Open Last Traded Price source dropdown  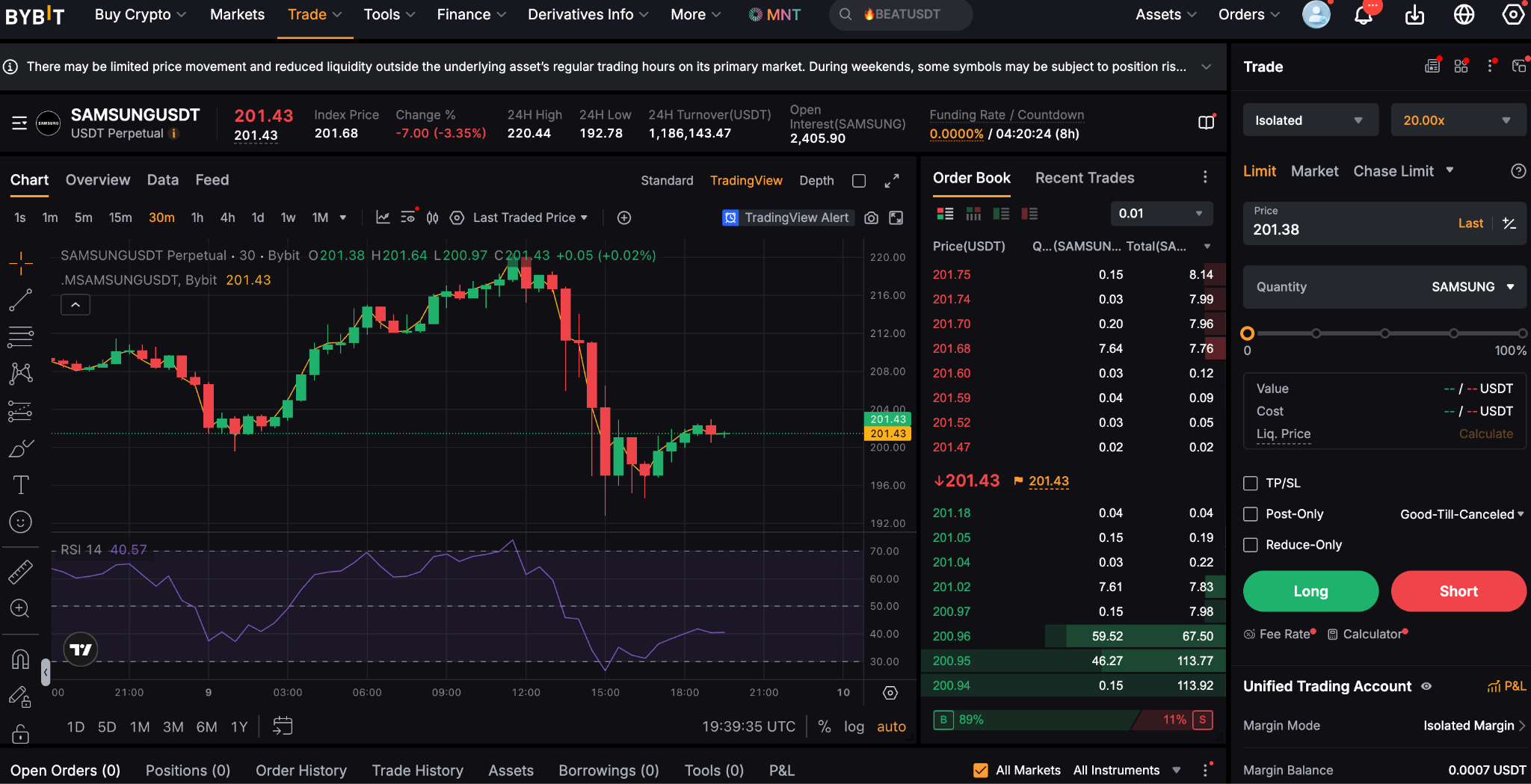[x=530, y=217]
